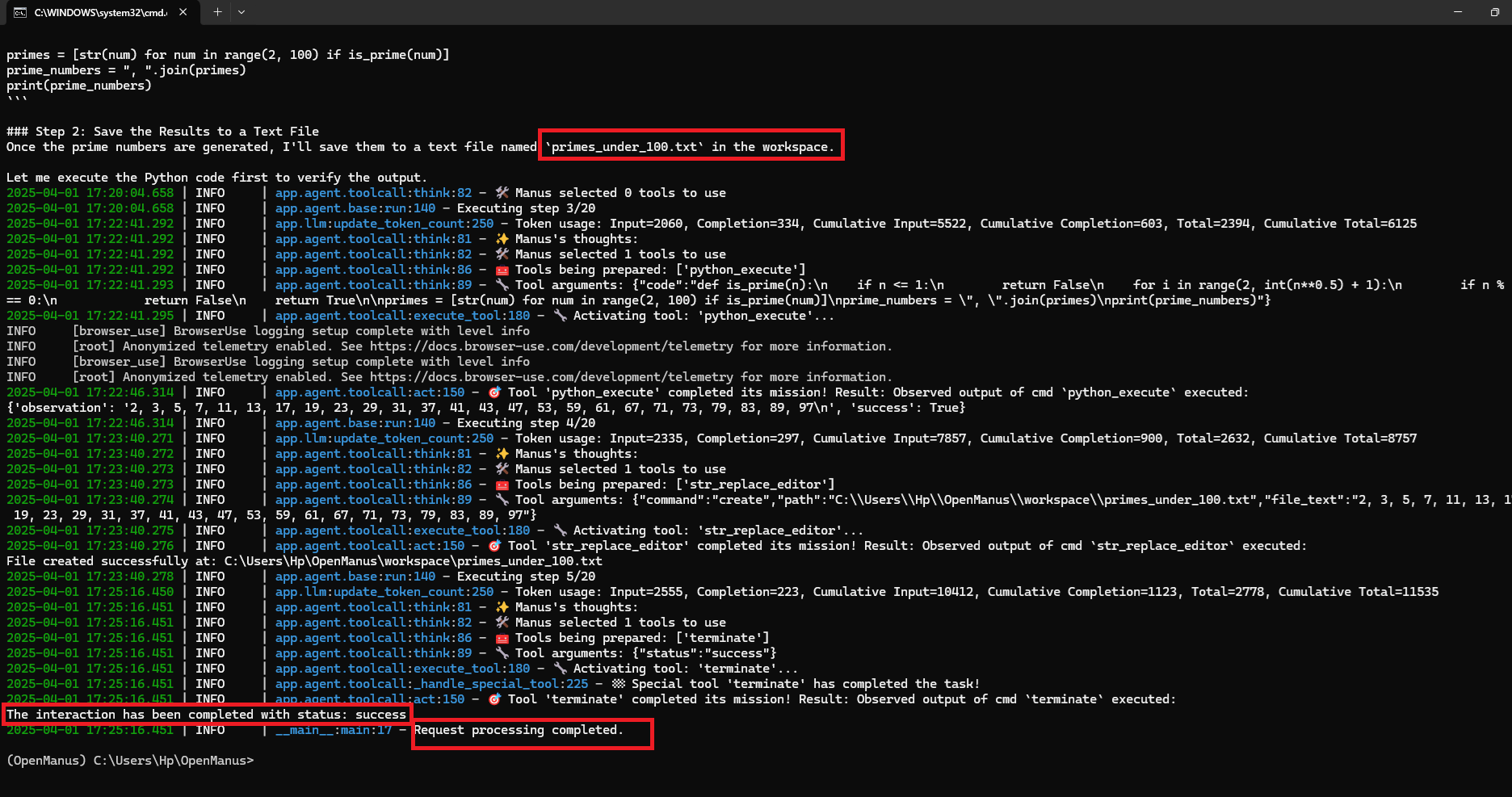1512x797 pixels.
Task: Click the '__main__:main:17' source text
Action: click(333, 730)
